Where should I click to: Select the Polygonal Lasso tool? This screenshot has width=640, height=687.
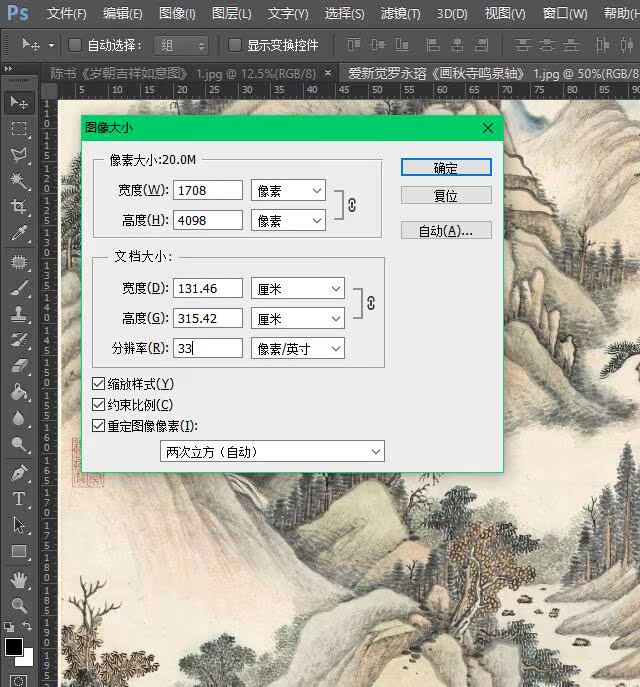[19, 154]
